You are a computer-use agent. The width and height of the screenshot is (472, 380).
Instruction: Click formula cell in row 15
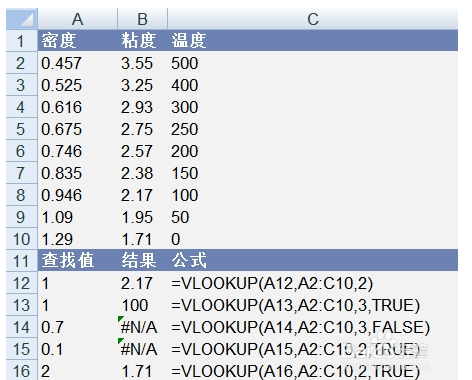click(313, 349)
